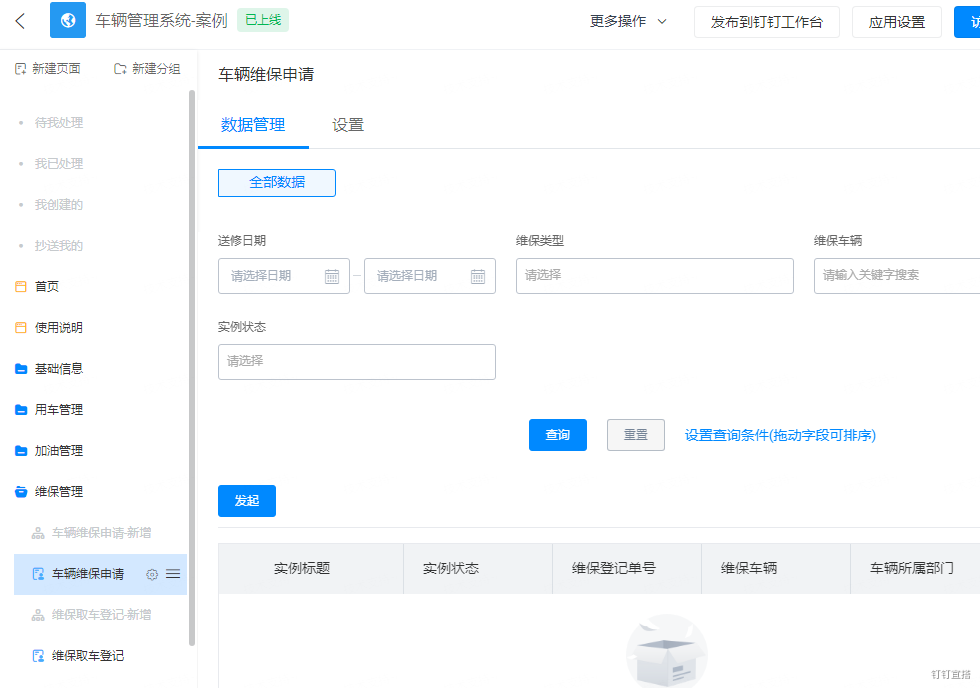Open 待我处理 in sidebar

[59, 122]
